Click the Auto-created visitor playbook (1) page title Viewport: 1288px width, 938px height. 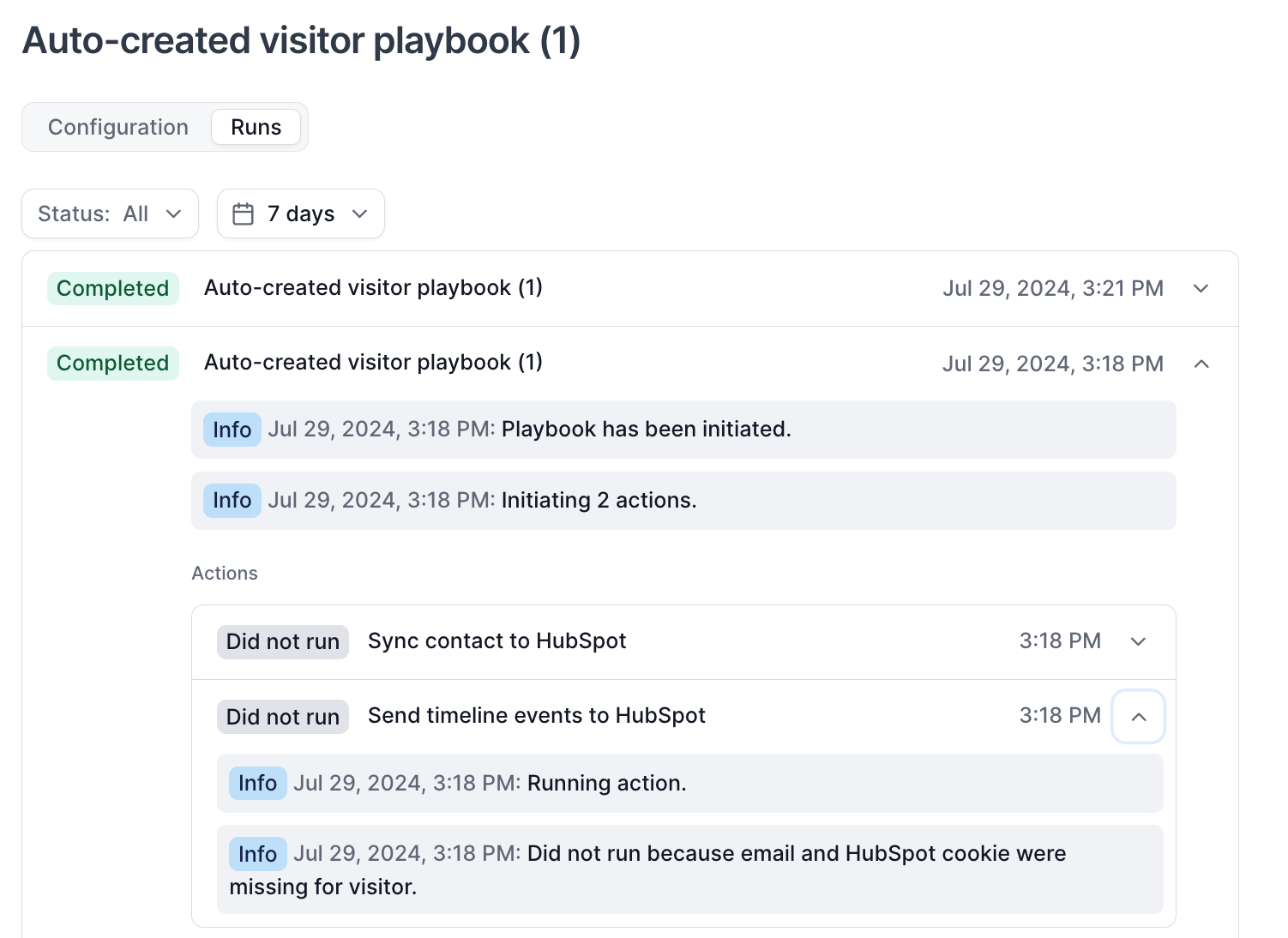[x=301, y=40]
